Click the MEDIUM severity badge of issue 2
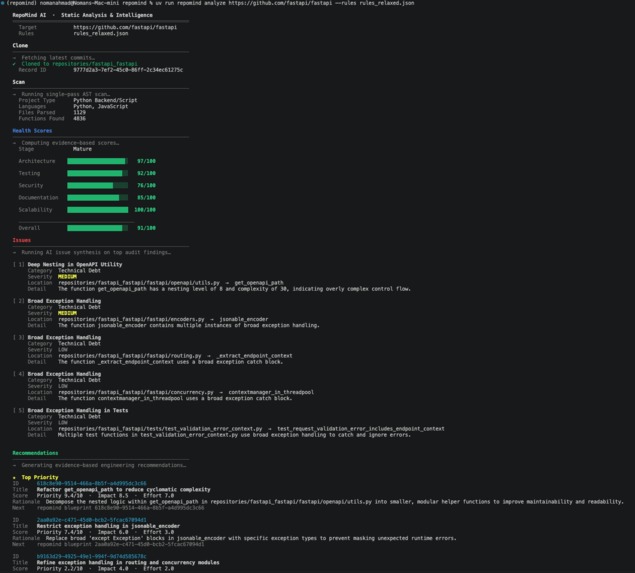This screenshot has width=635, height=573. point(67,313)
